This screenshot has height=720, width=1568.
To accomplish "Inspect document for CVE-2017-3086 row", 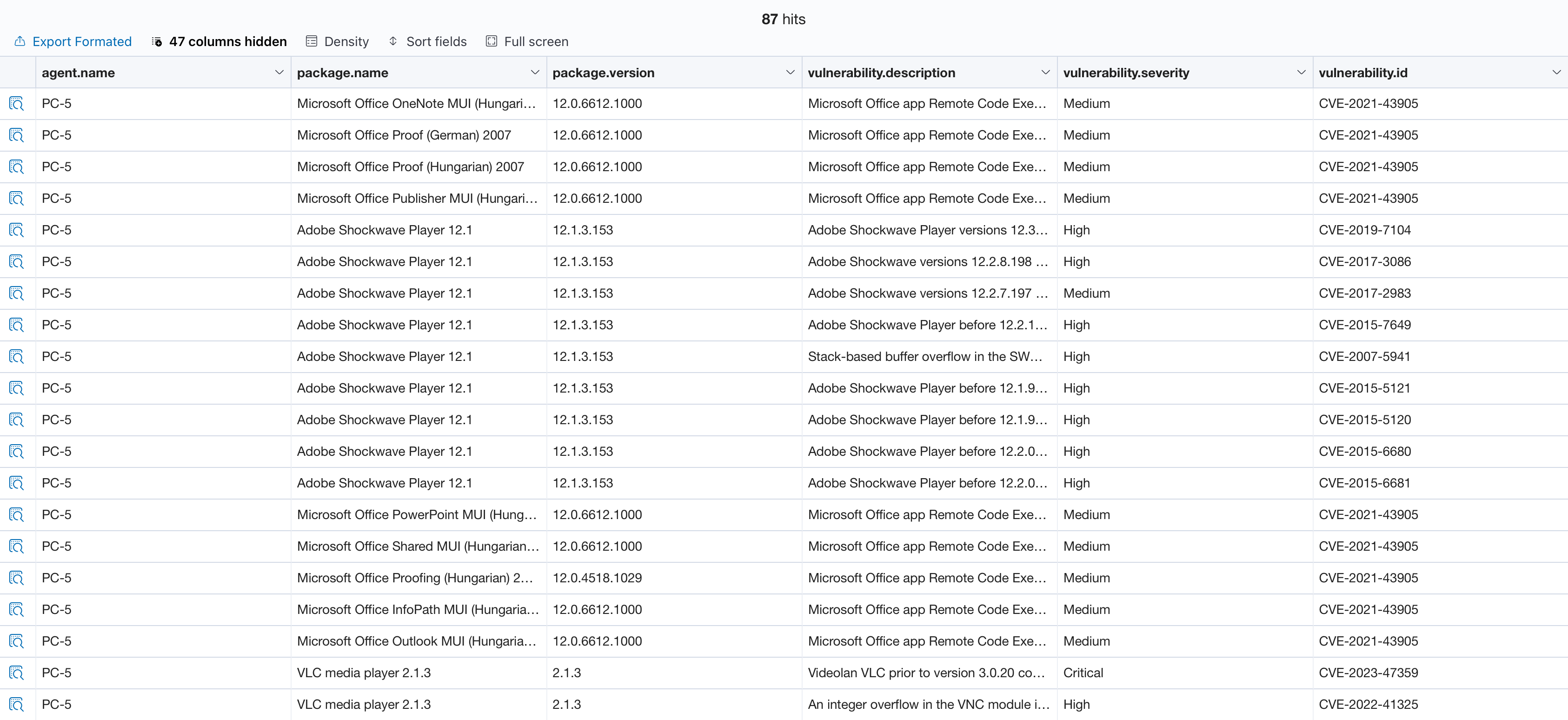I will pos(16,262).
